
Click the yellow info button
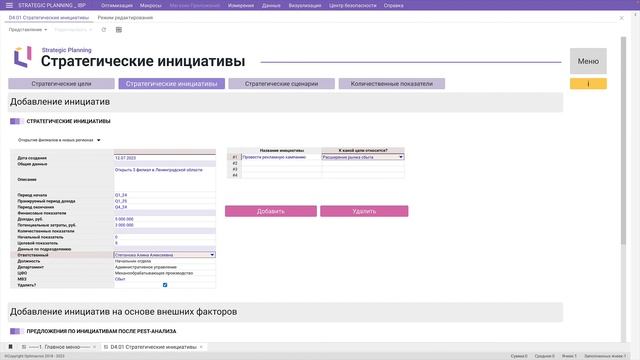click(588, 84)
